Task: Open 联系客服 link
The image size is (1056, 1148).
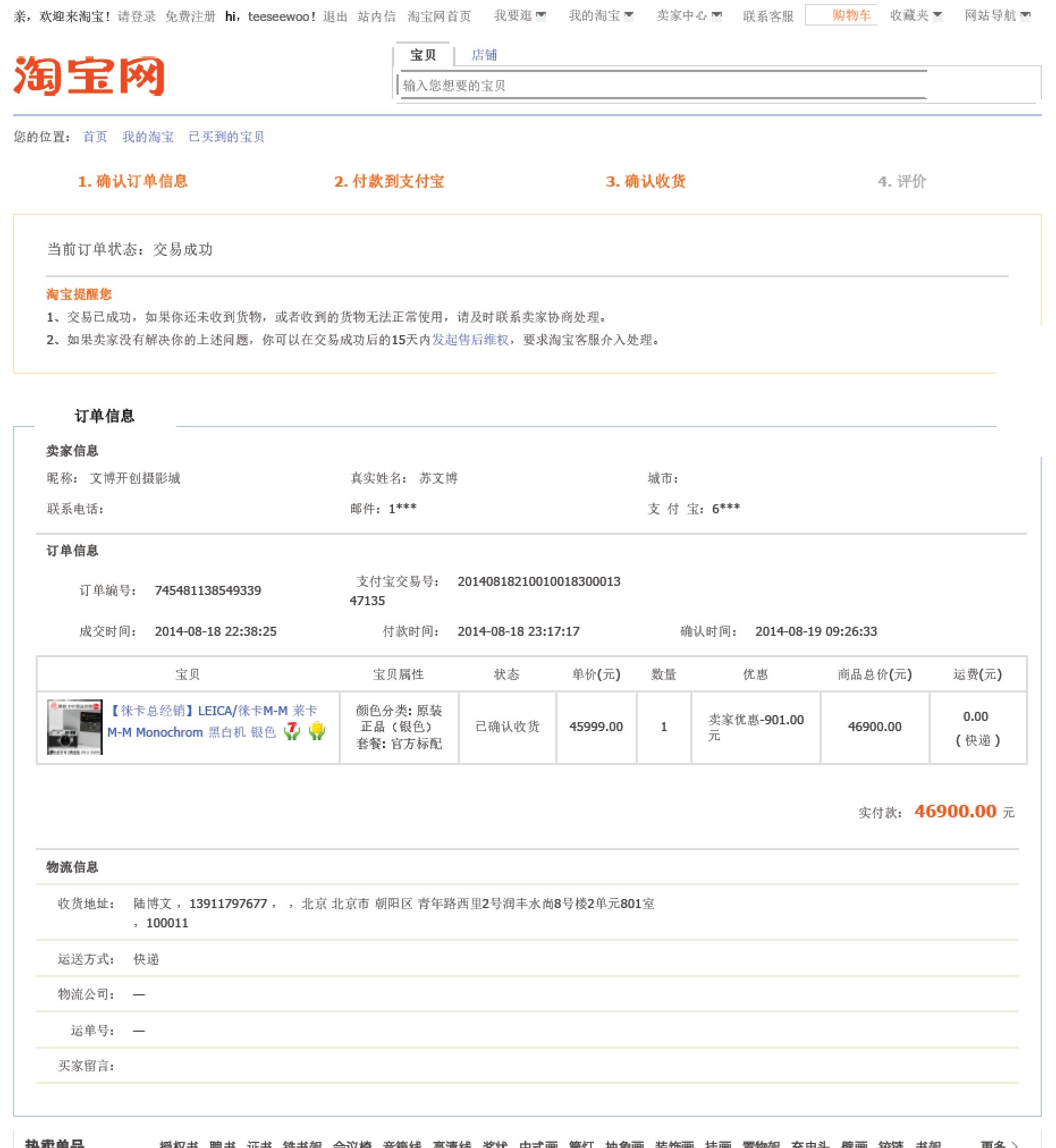Action: coord(768,16)
